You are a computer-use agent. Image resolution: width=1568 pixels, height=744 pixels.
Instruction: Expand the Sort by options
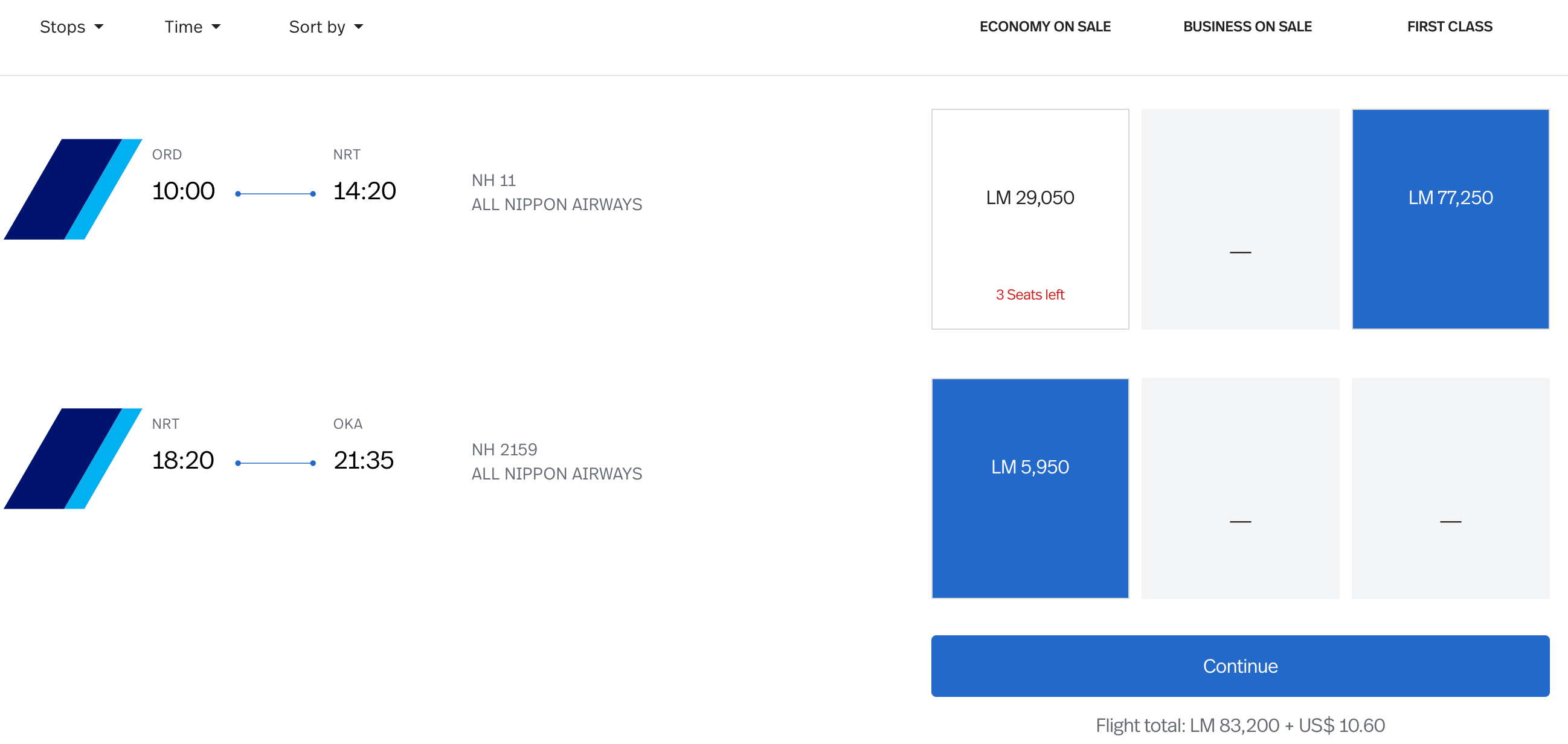(x=326, y=27)
